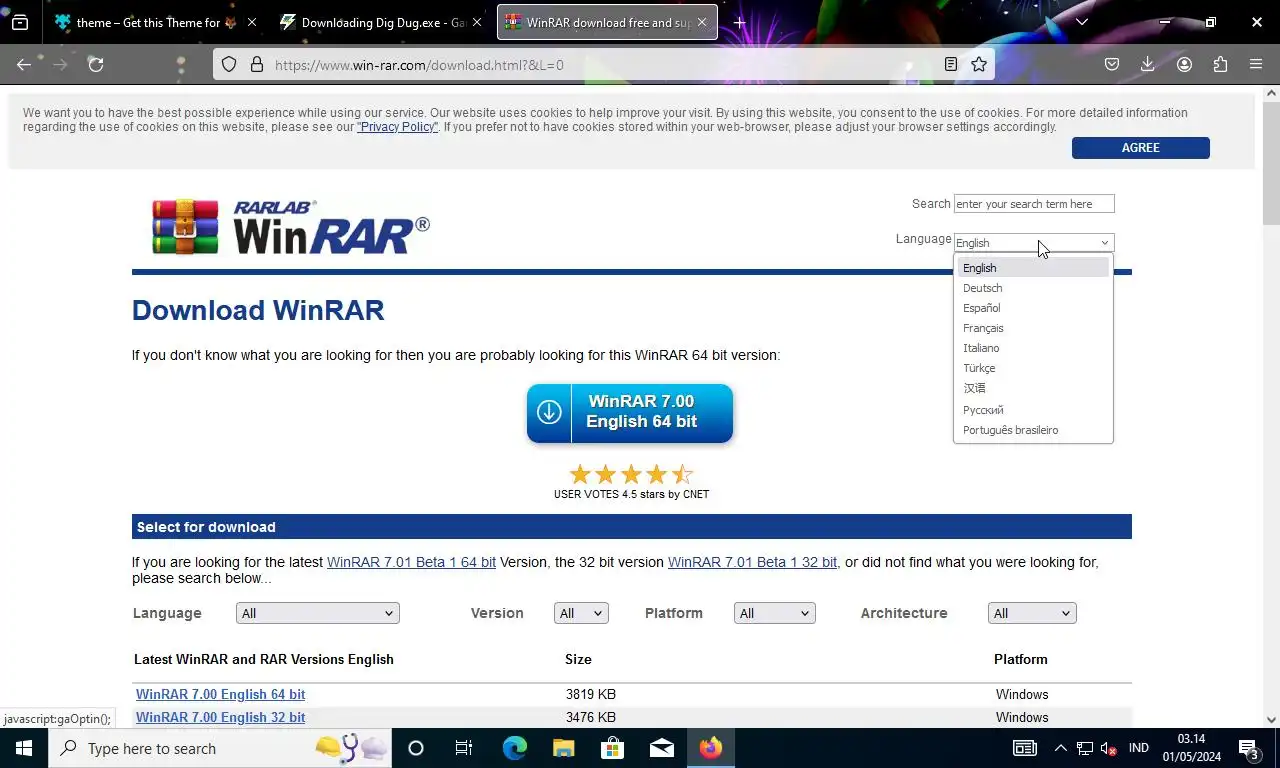The width and height of the screenshot is (1280, 768).
Task: Reload the page with the refresh icon
Action: (x=96, y=64)
